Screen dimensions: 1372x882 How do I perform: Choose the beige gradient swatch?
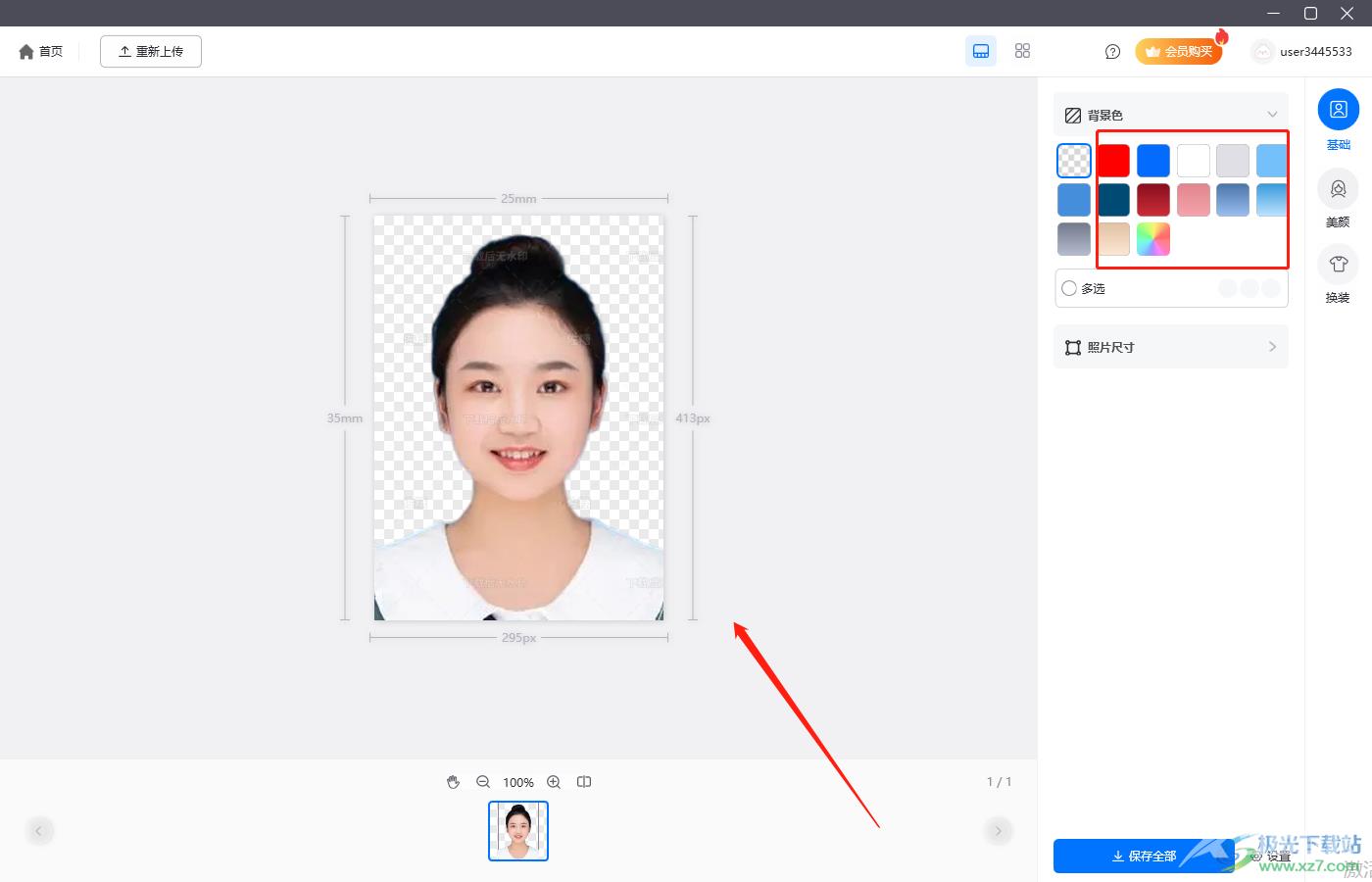(1113, 239)
